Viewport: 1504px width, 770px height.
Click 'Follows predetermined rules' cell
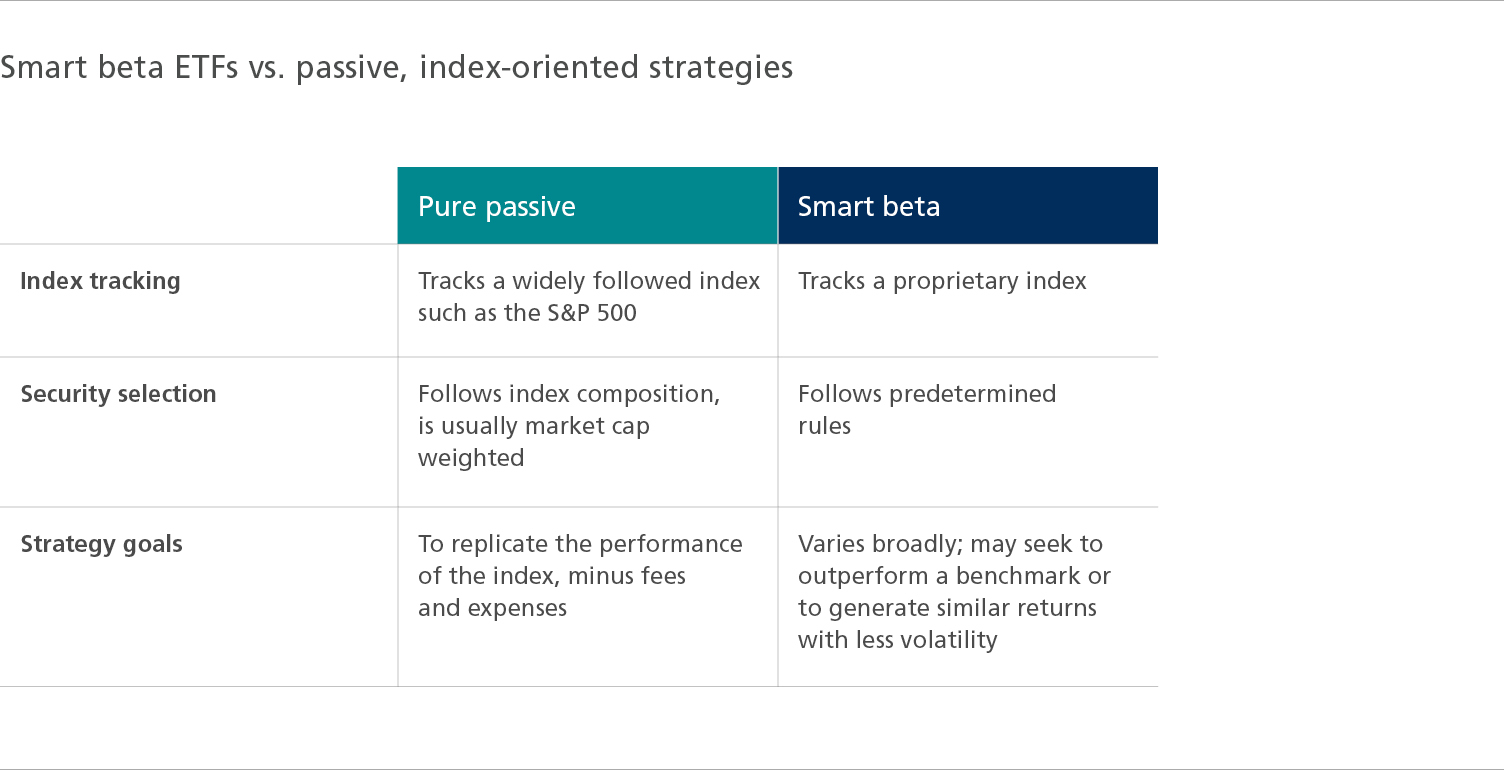(x=927, y=410)
